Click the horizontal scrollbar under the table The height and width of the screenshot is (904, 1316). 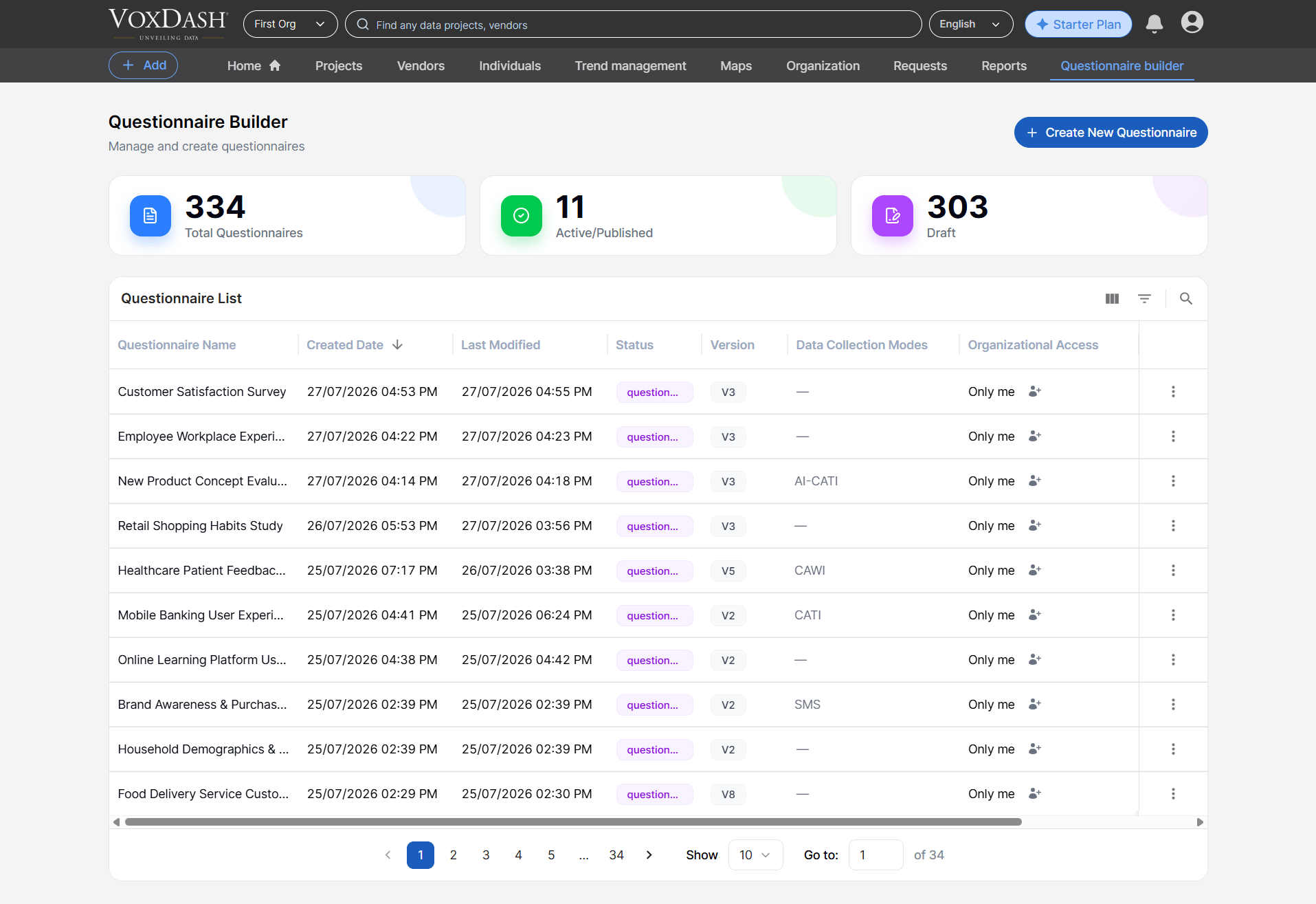click(573, 822)
